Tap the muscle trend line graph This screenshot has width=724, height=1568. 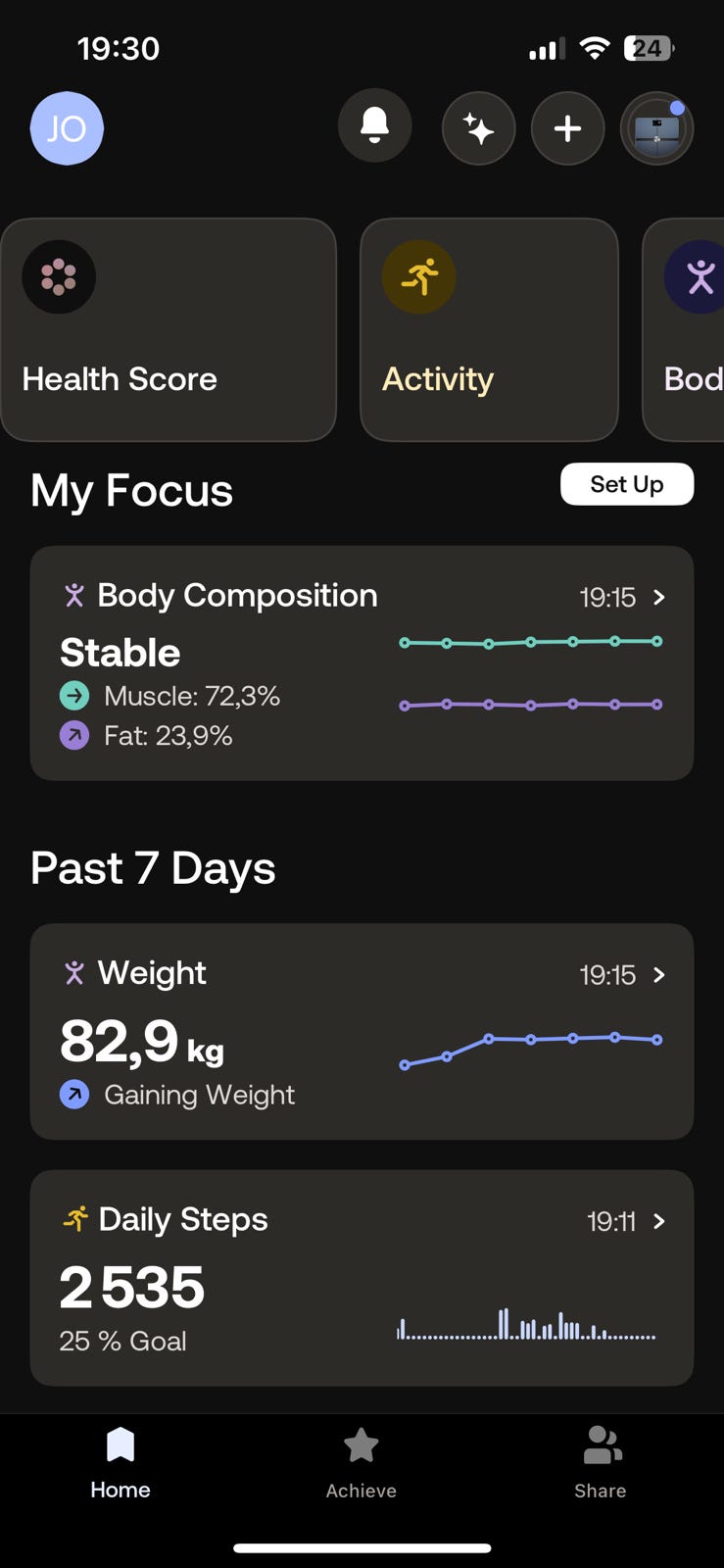point(530,643)
